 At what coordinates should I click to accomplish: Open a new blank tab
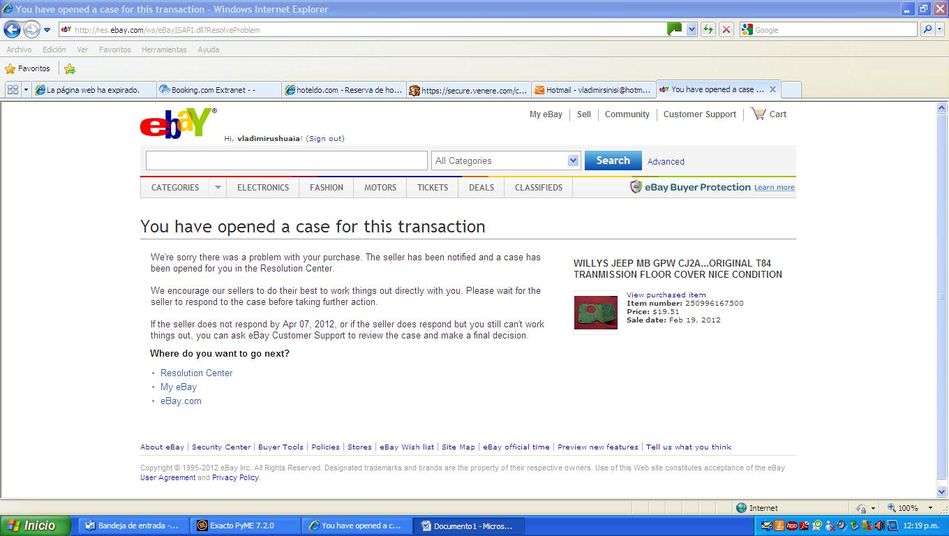tap(791, 90)
